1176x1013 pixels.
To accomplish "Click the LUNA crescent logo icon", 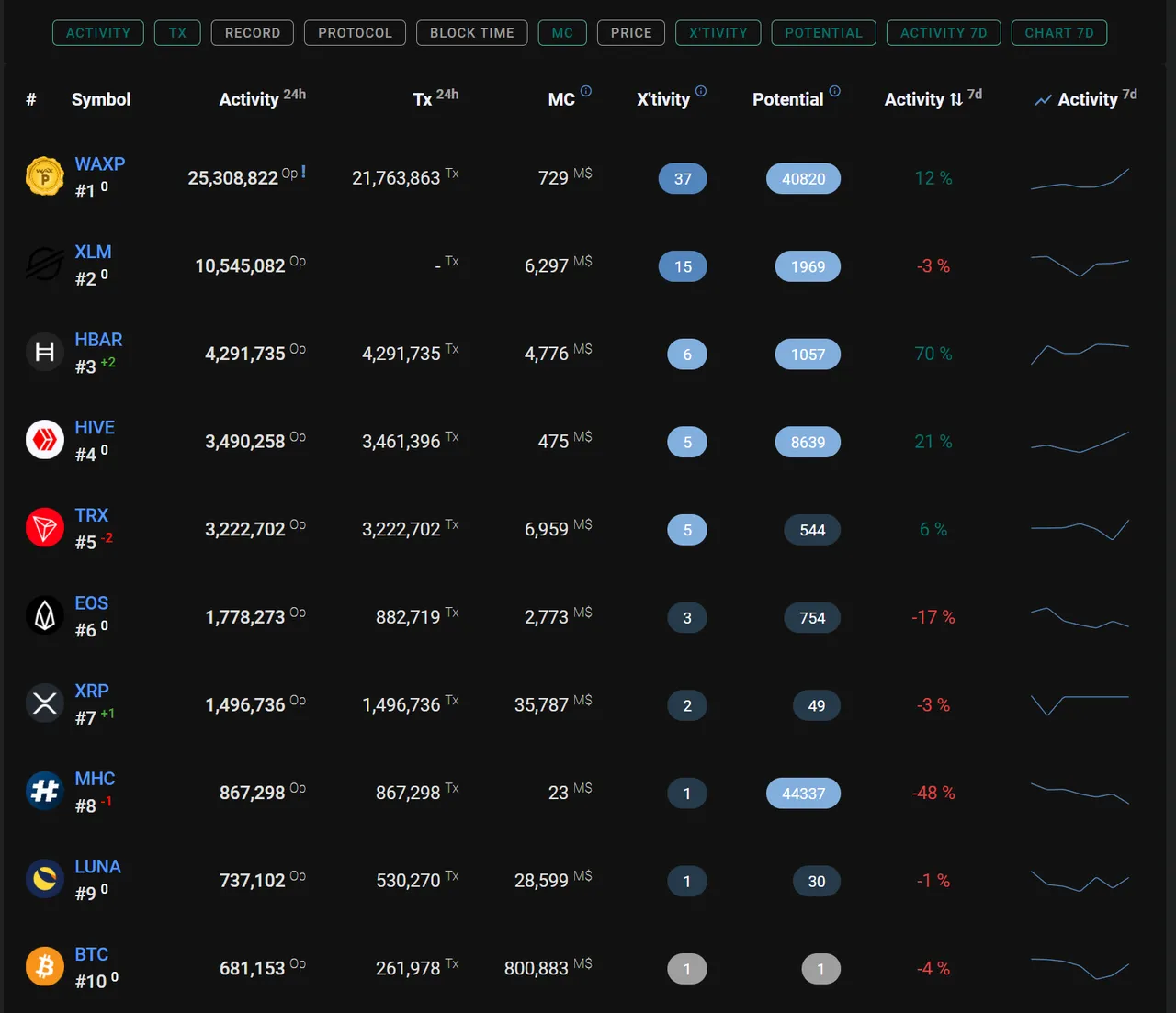I will coord(44,879).
